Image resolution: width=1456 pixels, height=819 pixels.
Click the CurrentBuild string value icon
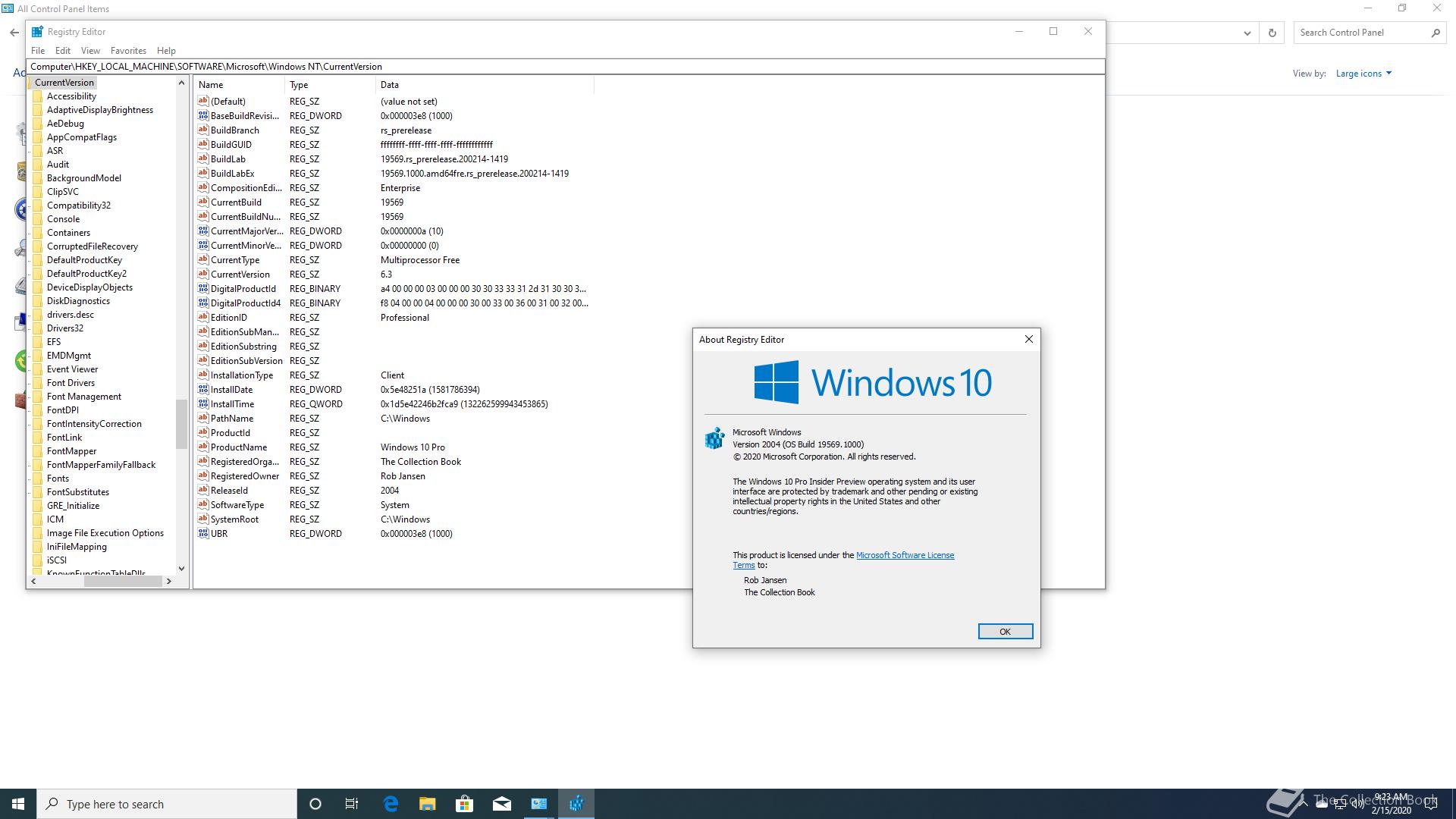(202, 202)
